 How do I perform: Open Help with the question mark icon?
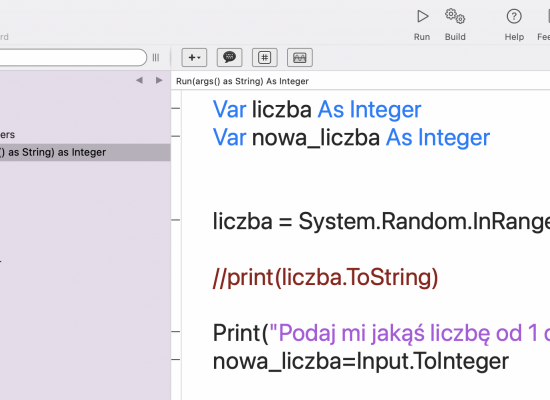pyautogui.click(x=514, y=16)
